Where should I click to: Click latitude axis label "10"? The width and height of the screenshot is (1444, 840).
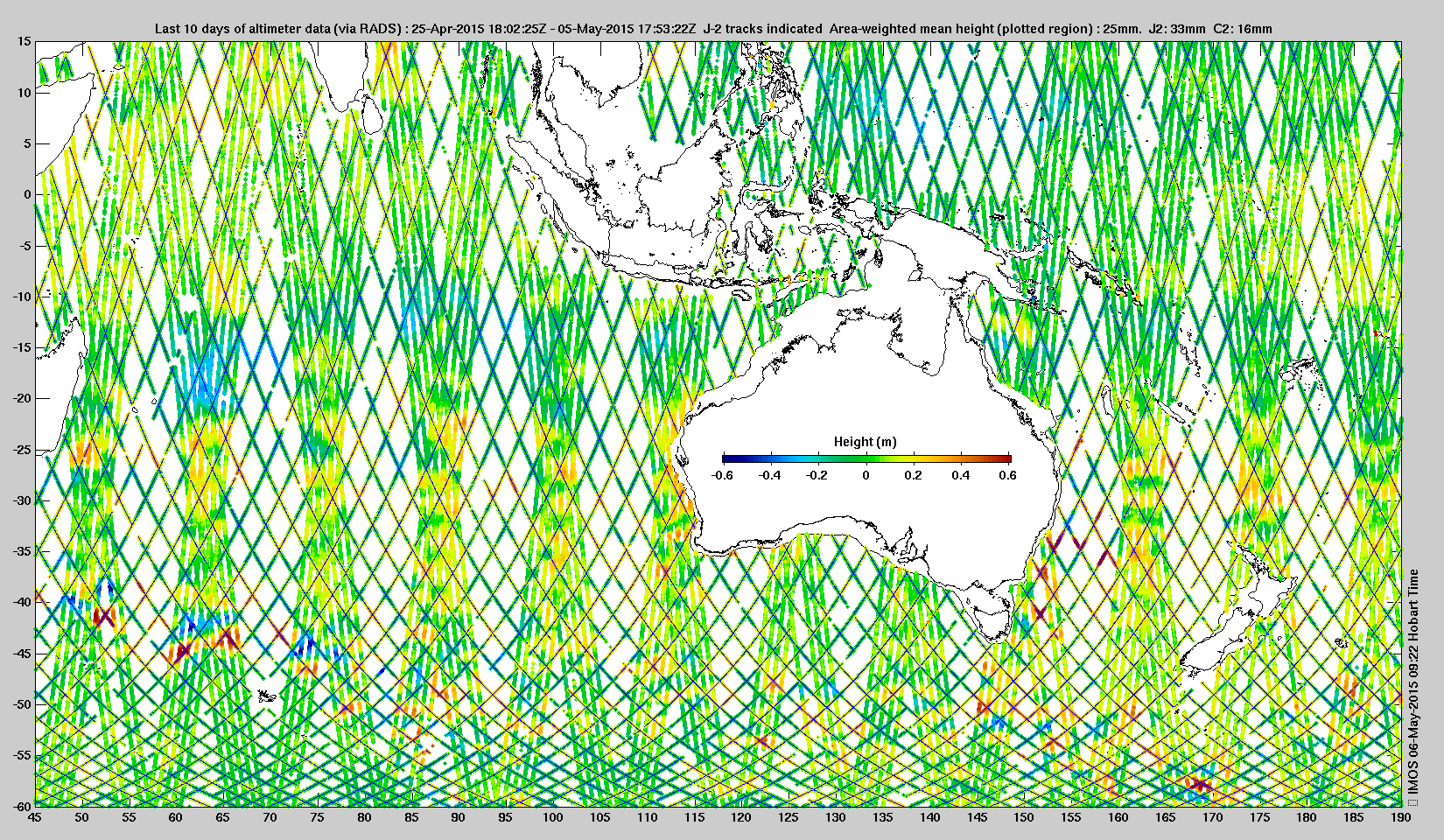[25, 93]
